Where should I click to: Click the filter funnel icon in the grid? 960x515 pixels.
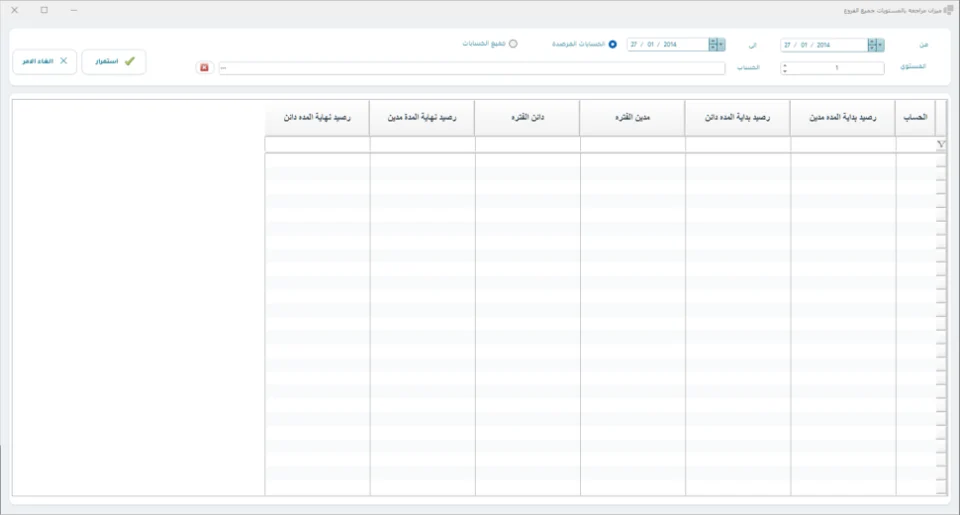pyautogui.click(x=940, y=145)
